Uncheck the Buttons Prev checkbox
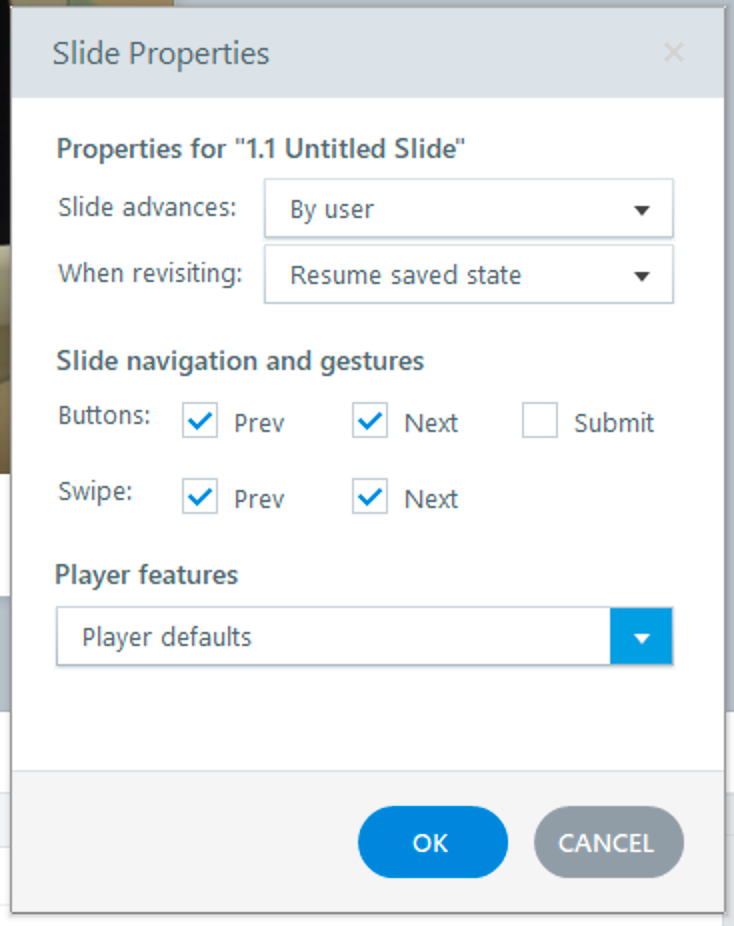 (200, 422)
